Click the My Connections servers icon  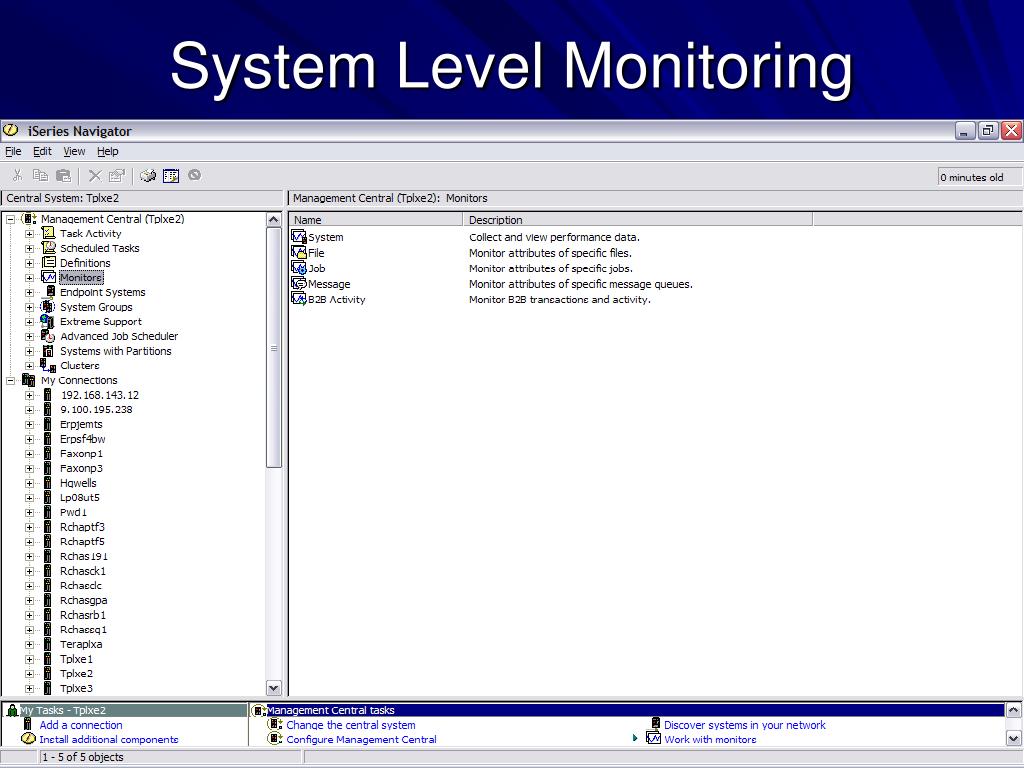[x=29, y=380]
